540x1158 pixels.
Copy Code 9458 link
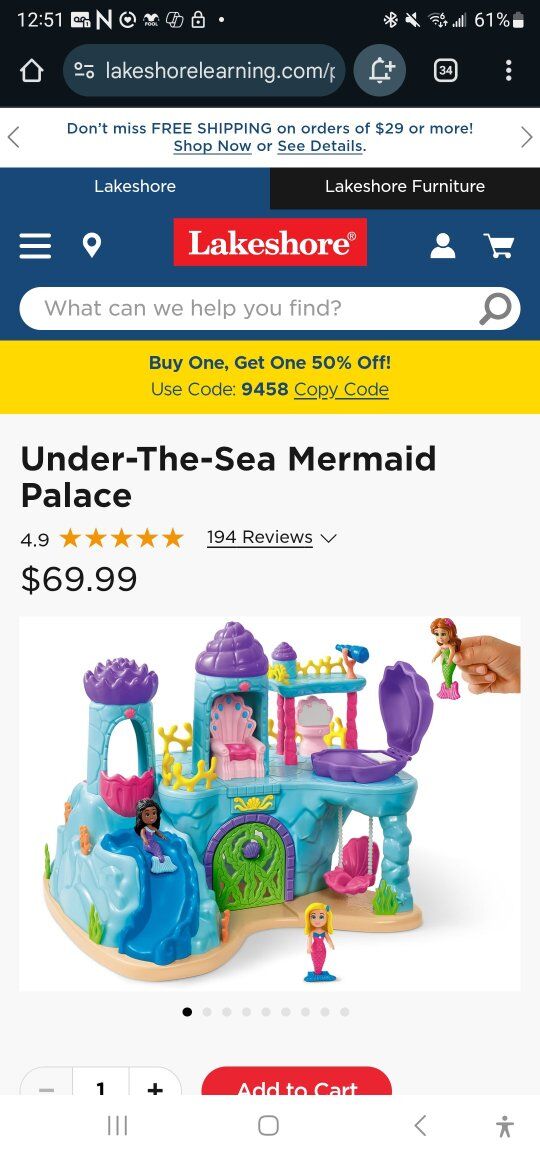click(341, 389)
